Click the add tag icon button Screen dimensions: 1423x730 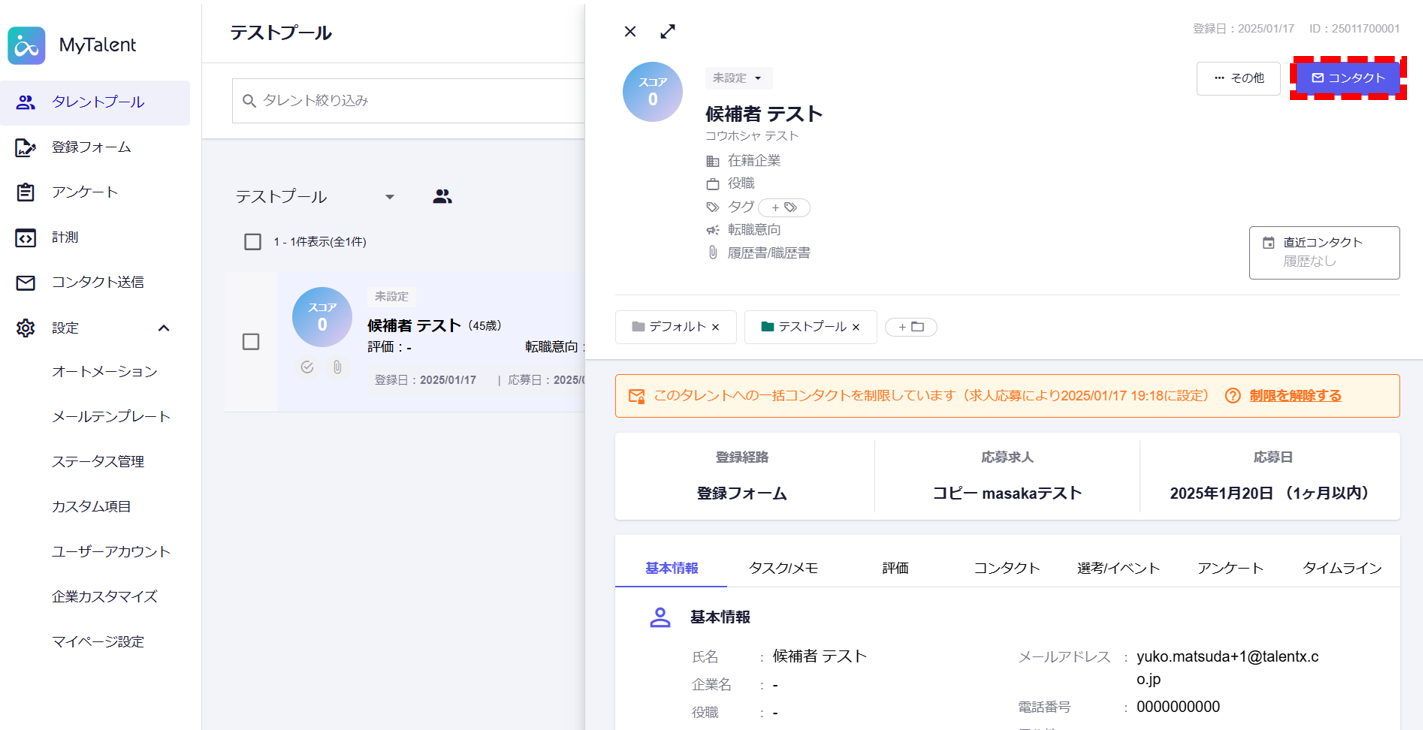[x=784, y=207]
